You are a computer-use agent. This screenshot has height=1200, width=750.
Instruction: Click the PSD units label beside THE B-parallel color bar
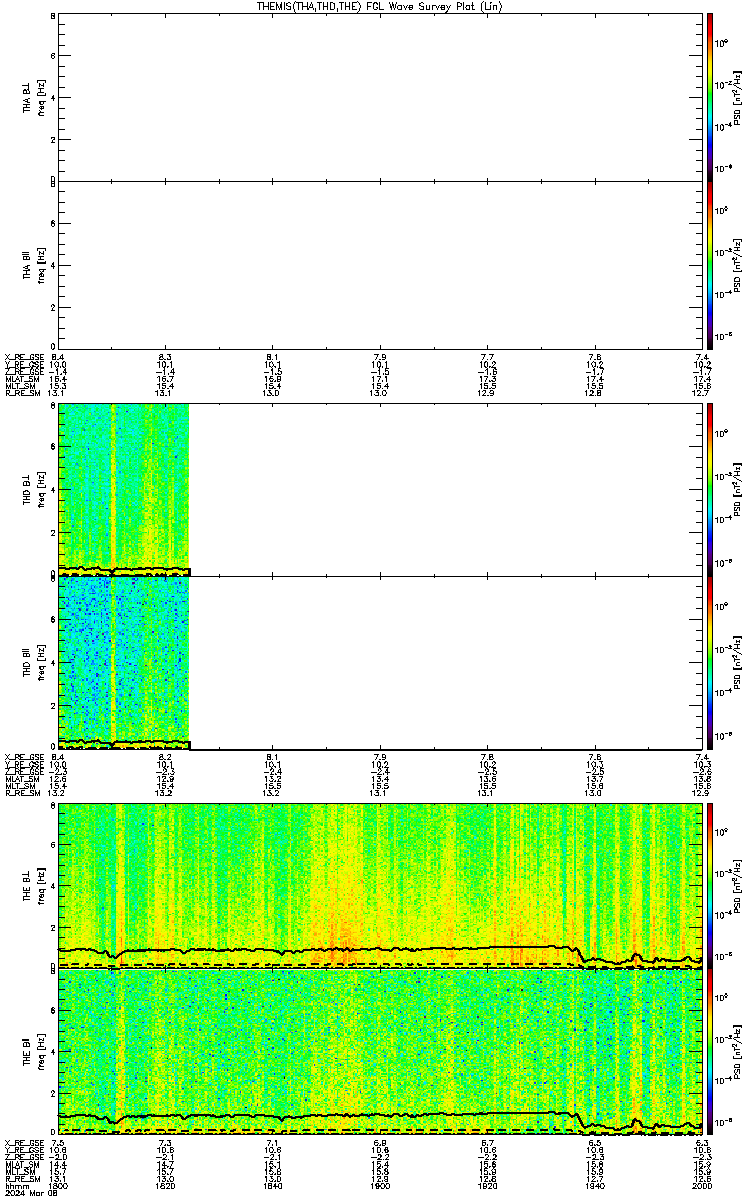pos(738,1050)
